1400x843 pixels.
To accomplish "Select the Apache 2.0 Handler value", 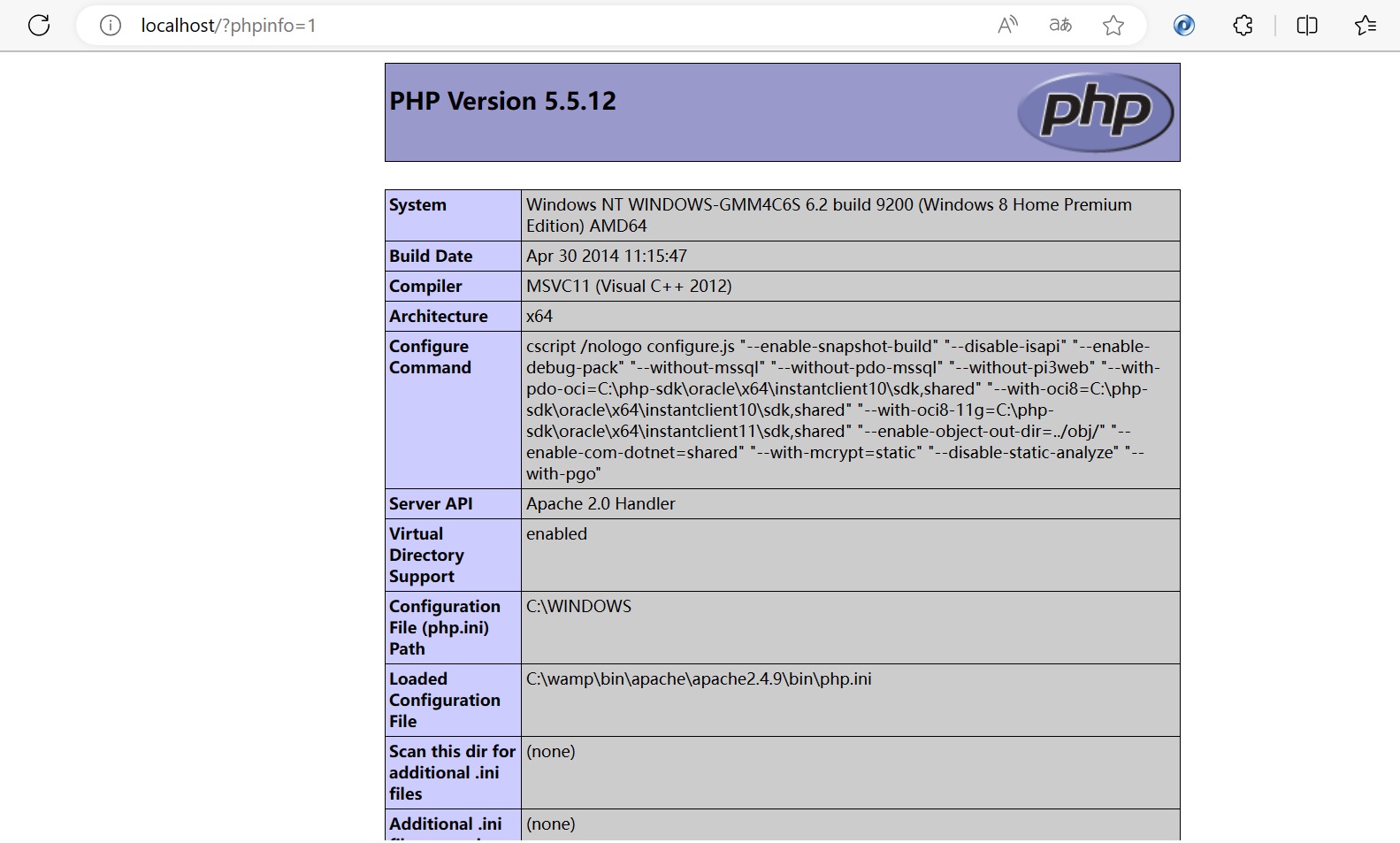I will coord(601,503).
